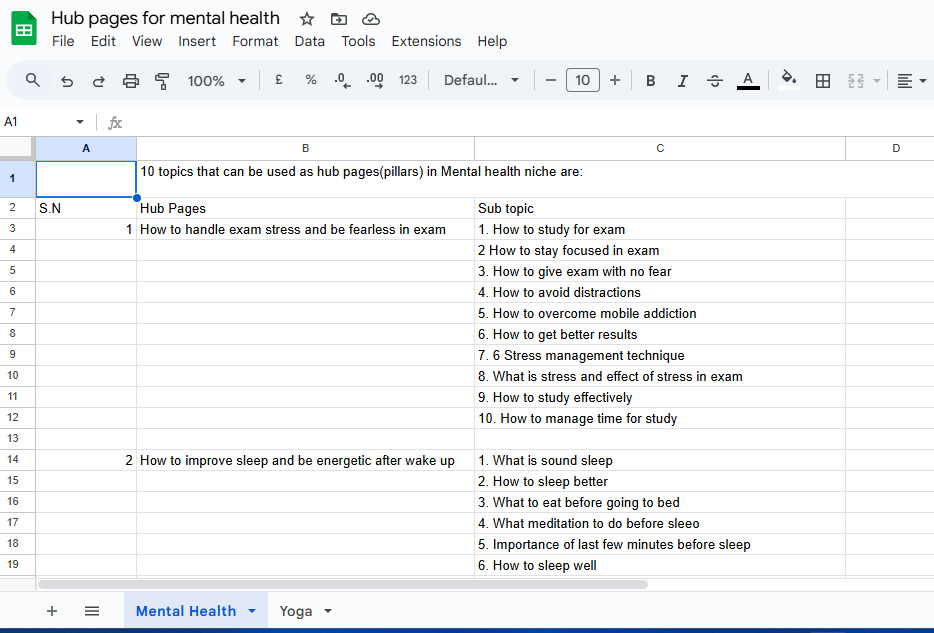Open the zoom 100% dropdown
934x633 pixels.
(x=216, y=81)
